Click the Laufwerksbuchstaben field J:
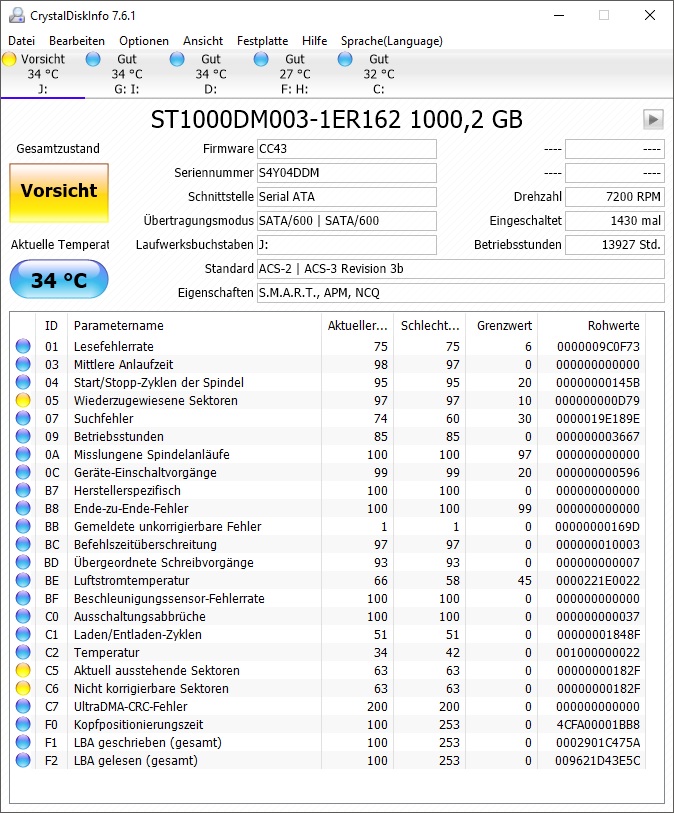Screen dimensions: 674x813 click(x=347, y=245)
